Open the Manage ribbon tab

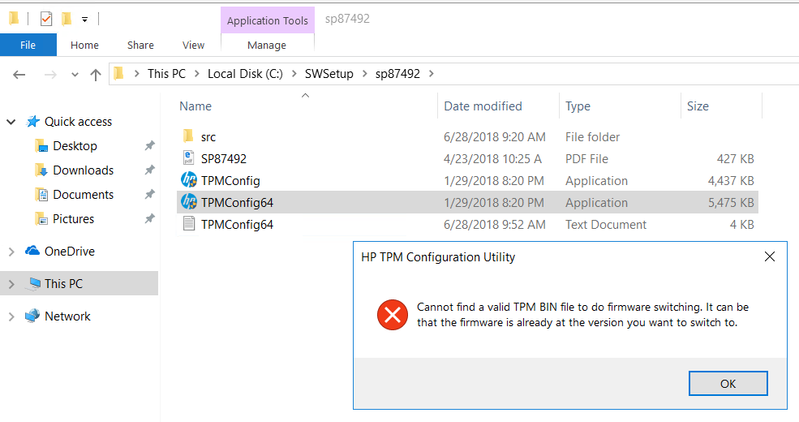click(x=267, y=45)
